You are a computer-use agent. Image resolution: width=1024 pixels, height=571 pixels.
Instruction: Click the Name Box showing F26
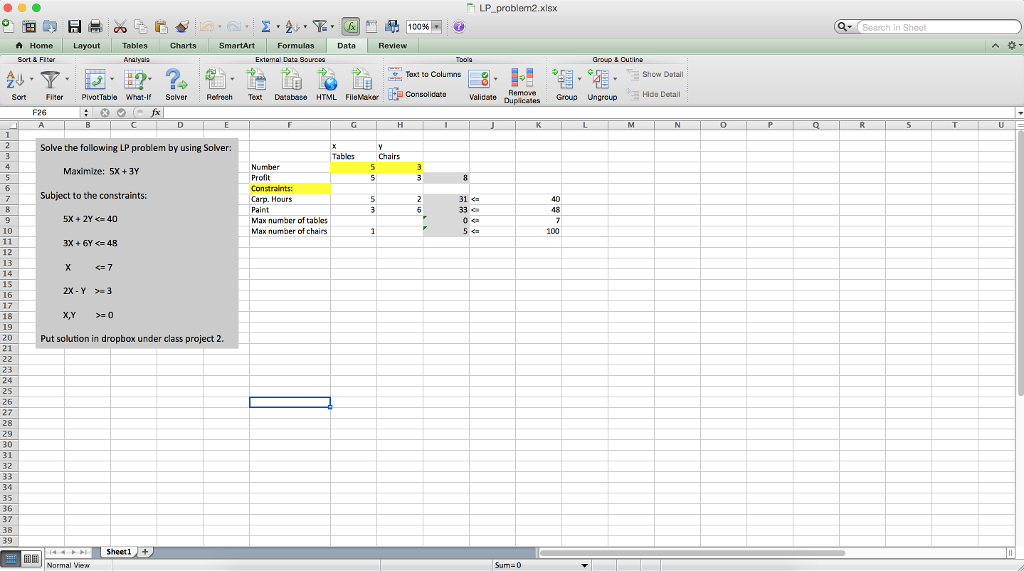tap(39, 113)
